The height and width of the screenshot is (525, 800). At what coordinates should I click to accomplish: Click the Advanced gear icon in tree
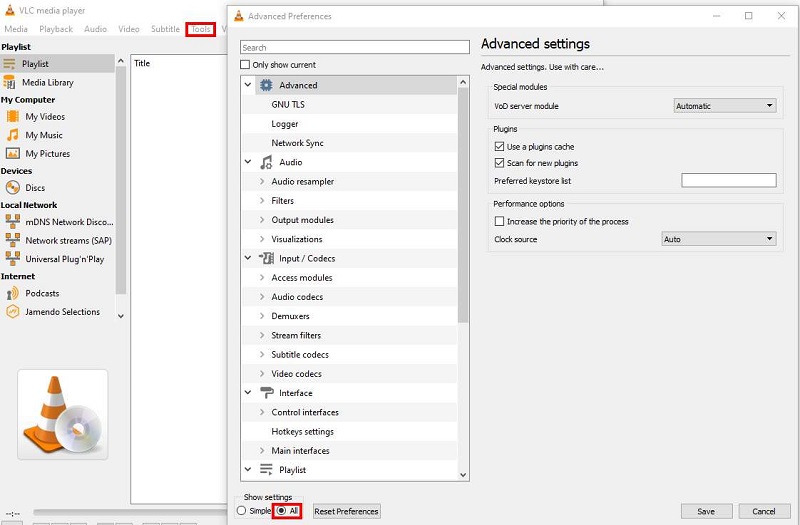point(266,85)
